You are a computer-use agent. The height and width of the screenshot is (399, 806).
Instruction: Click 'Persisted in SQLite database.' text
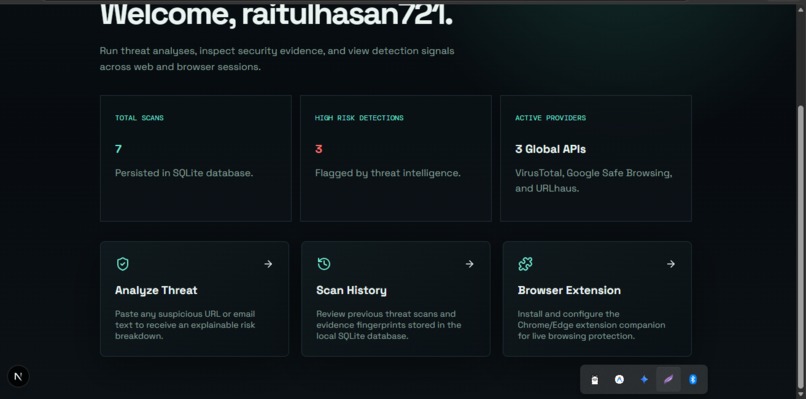pyautogui.click(x=184, y=173)
